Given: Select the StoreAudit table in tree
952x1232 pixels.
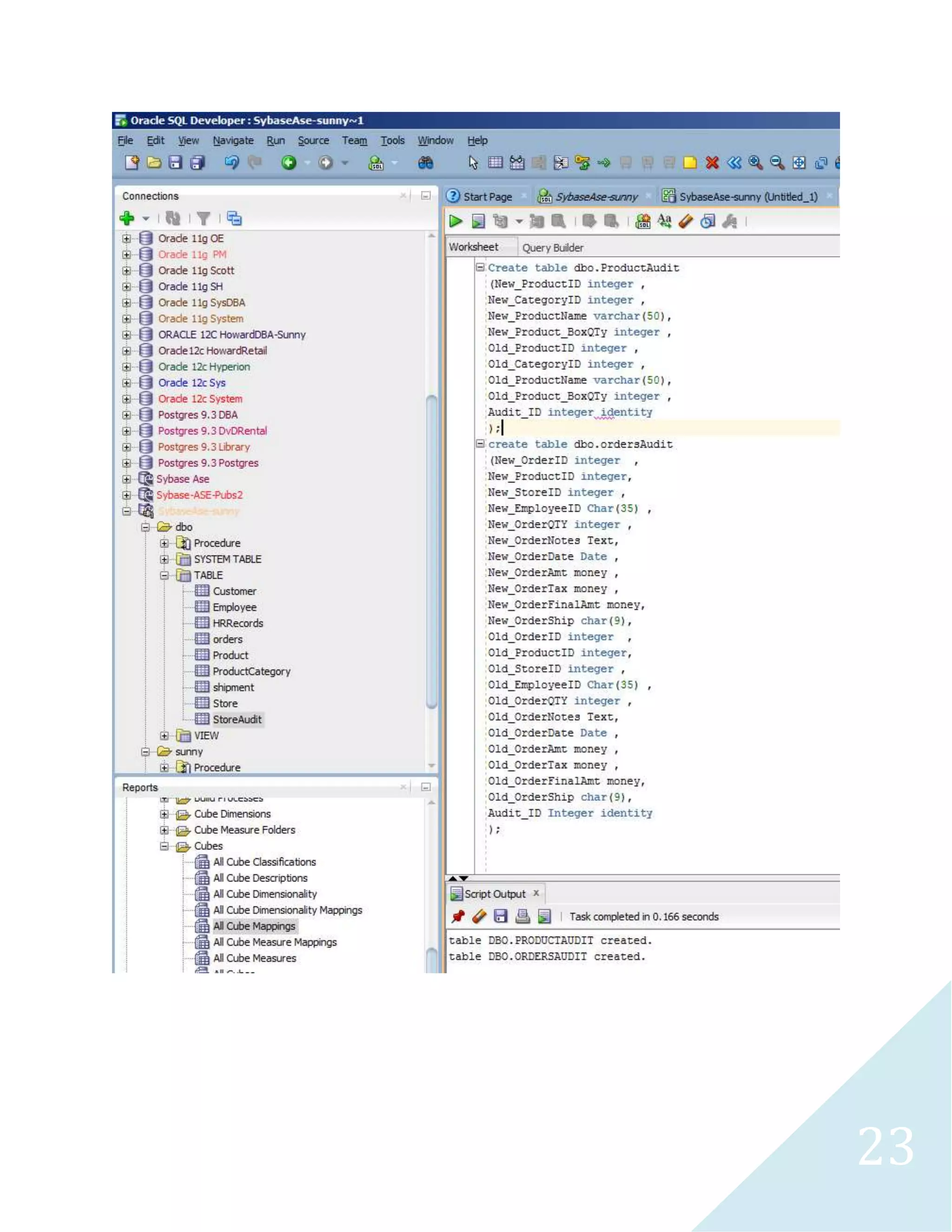Looking at the screenshot, I should [x=237, y=719].
